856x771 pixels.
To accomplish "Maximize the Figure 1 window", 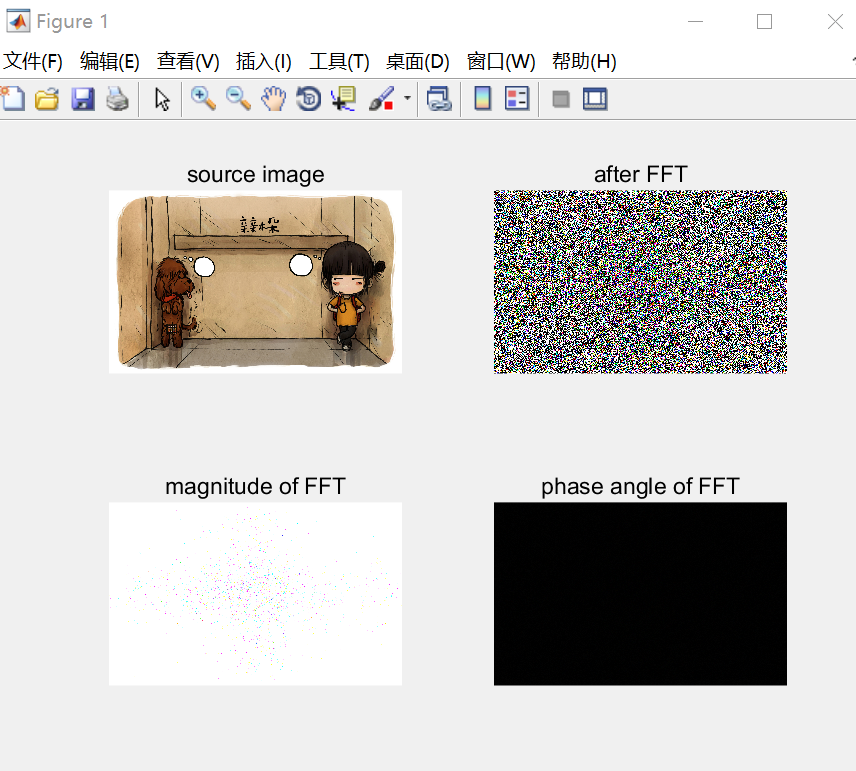I will coord(764,22).
